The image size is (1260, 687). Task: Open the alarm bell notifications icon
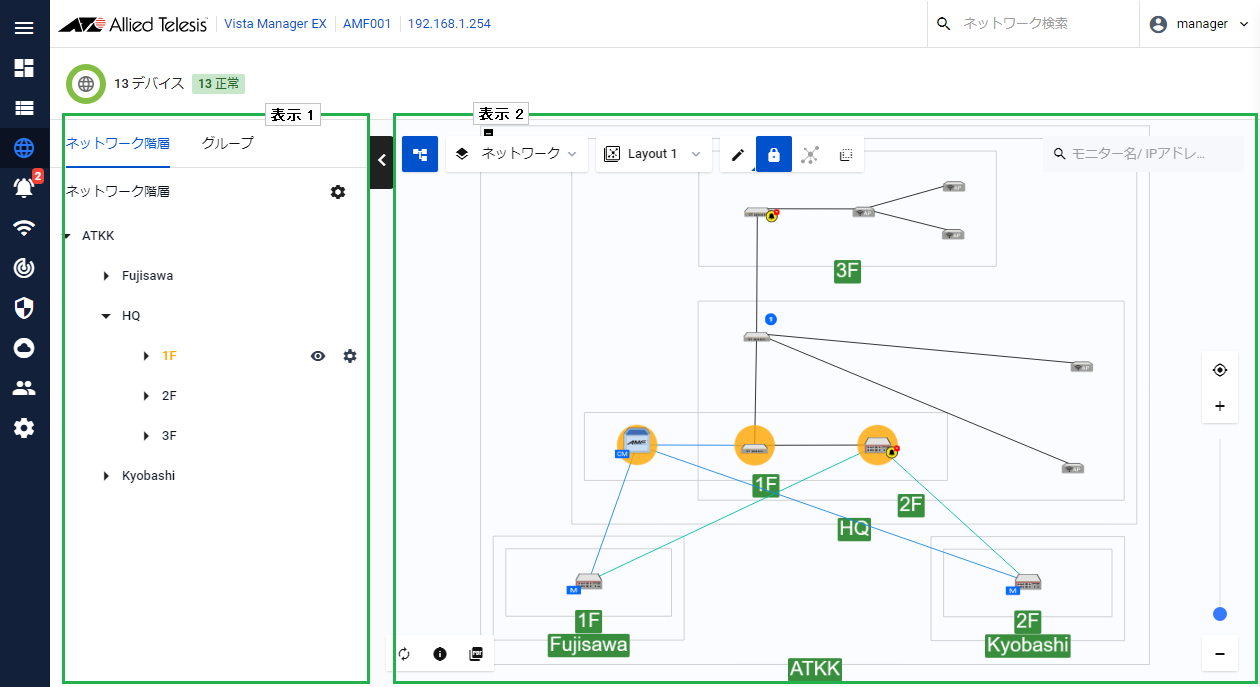pyautogui.click(x=24, y=188)
